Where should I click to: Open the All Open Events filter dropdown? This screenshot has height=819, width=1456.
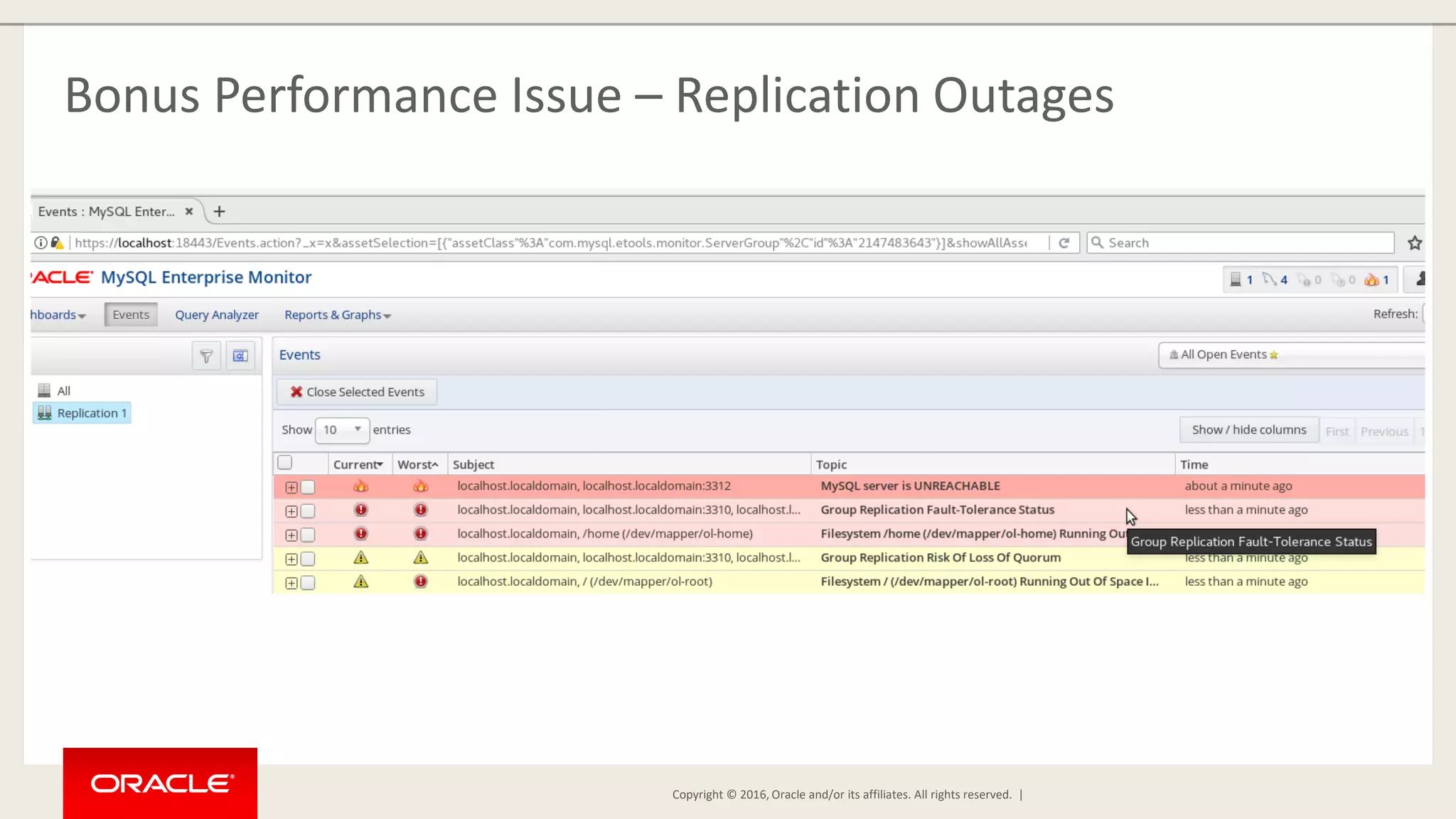click(x=1291, y=355)
